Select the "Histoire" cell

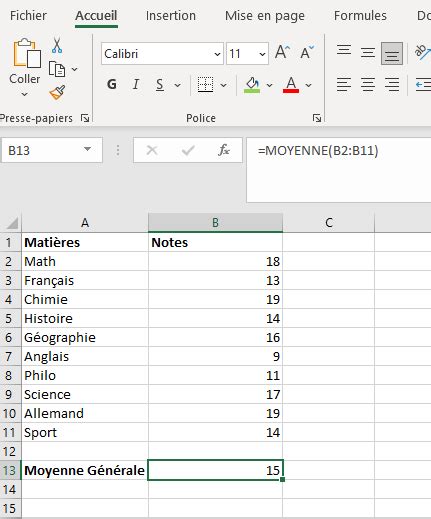point(85,318)
